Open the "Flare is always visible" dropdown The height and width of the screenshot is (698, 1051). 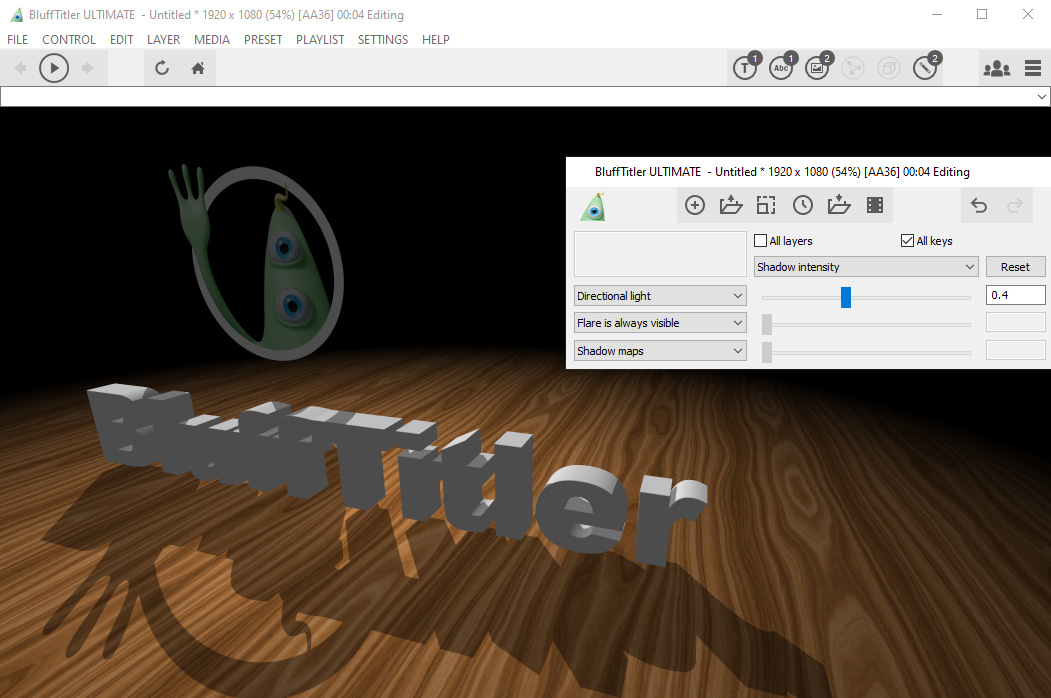pos(660,323)
